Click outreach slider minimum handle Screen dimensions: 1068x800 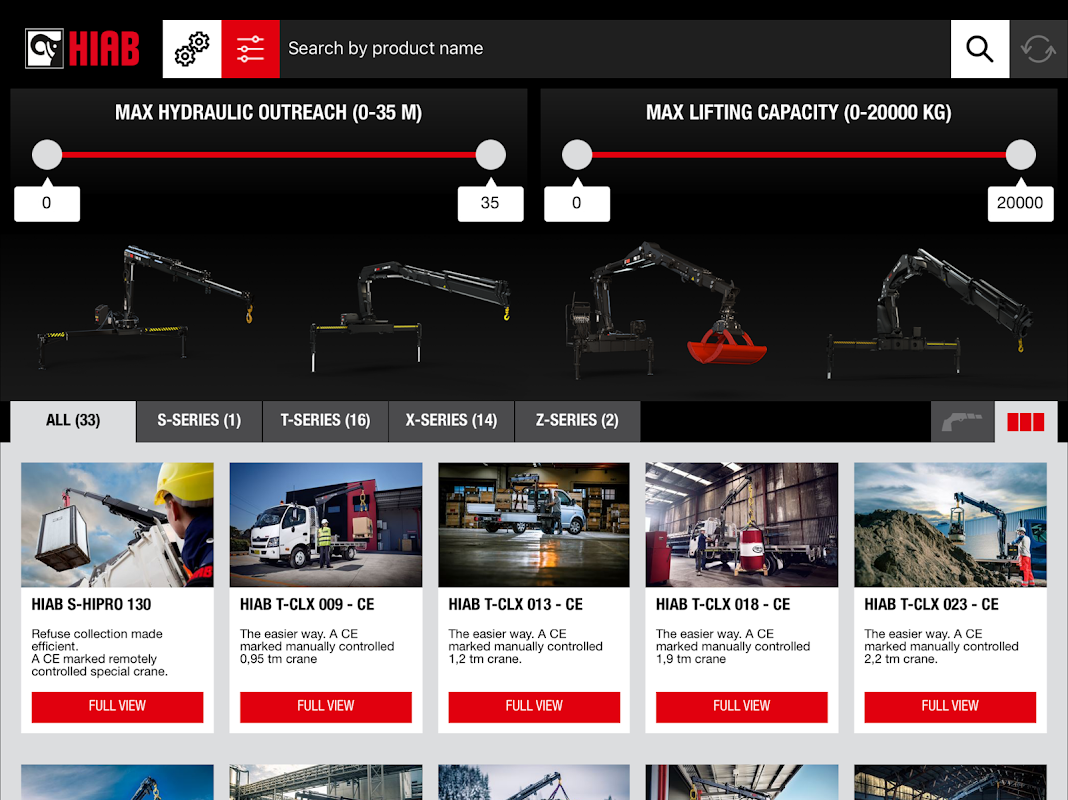pos(47,155)
